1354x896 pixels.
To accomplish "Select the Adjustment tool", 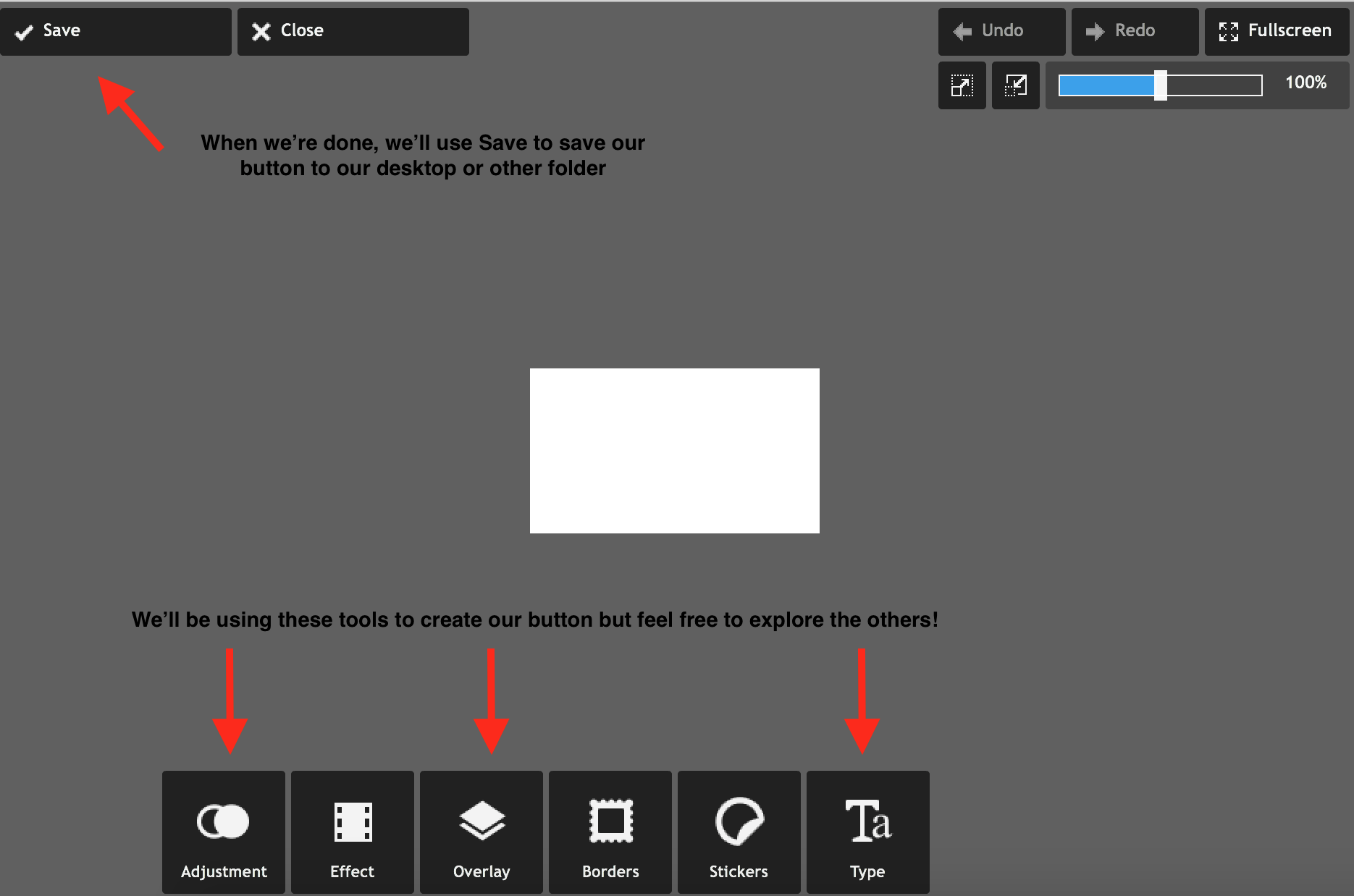I will point(223,832).
